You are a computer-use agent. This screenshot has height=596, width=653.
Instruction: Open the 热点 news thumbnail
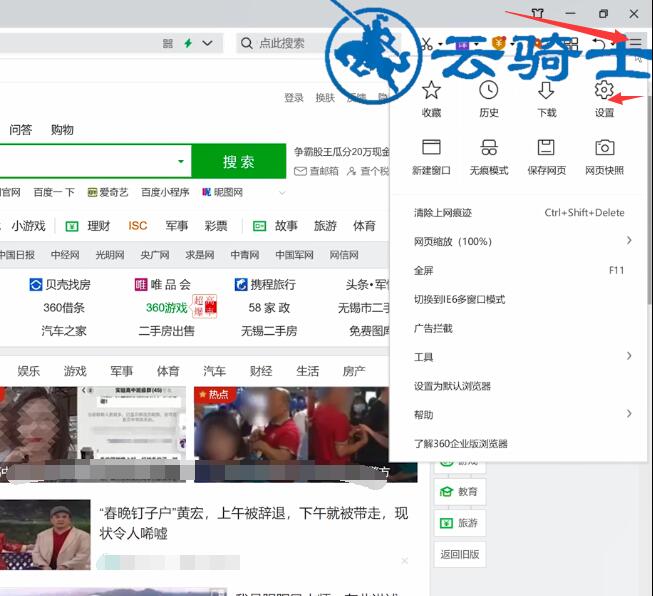click(306, 434)
